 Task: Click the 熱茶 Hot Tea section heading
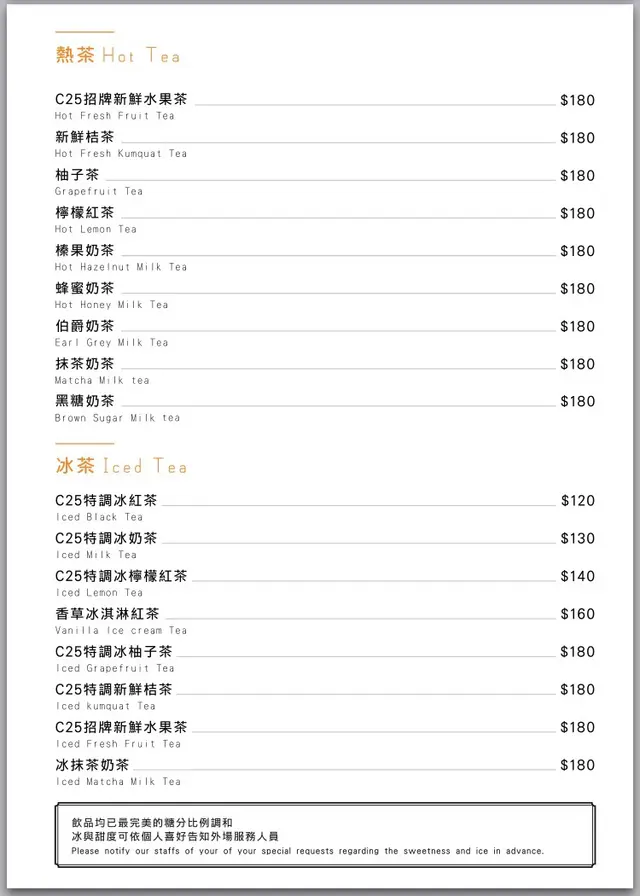pyautogui.click(x=118, y=55)
